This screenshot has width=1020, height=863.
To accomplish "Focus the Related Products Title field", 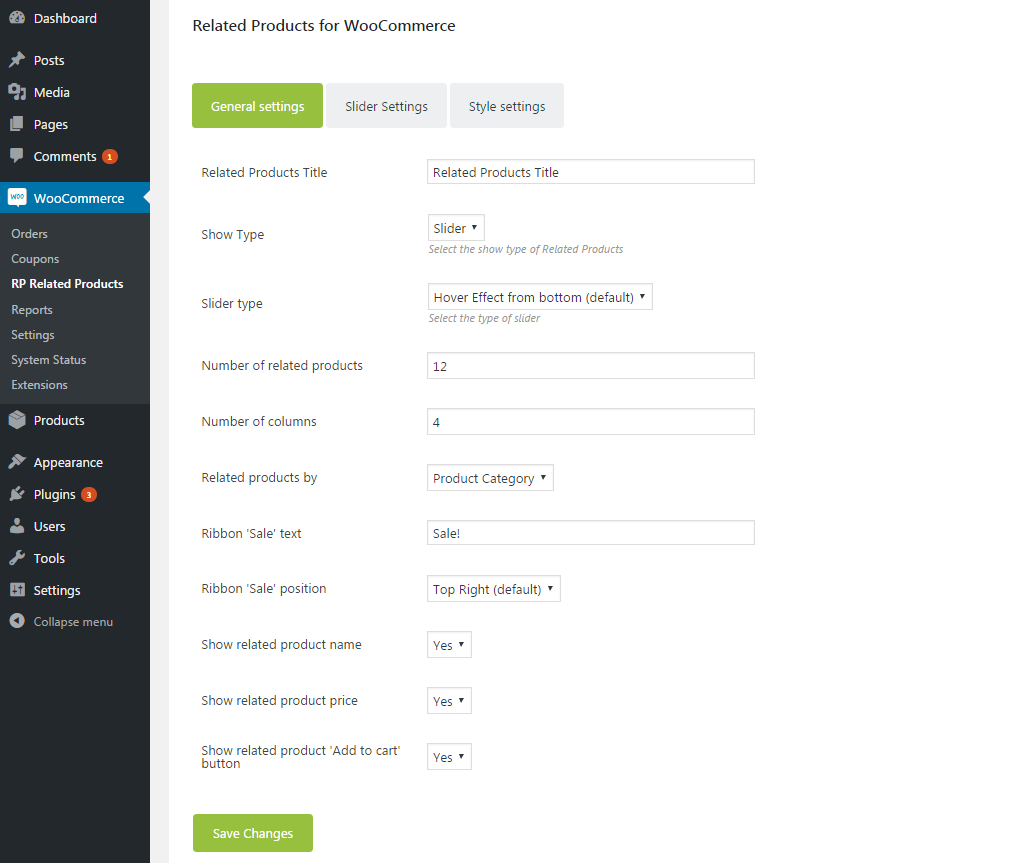I will [x=591, y=172].
